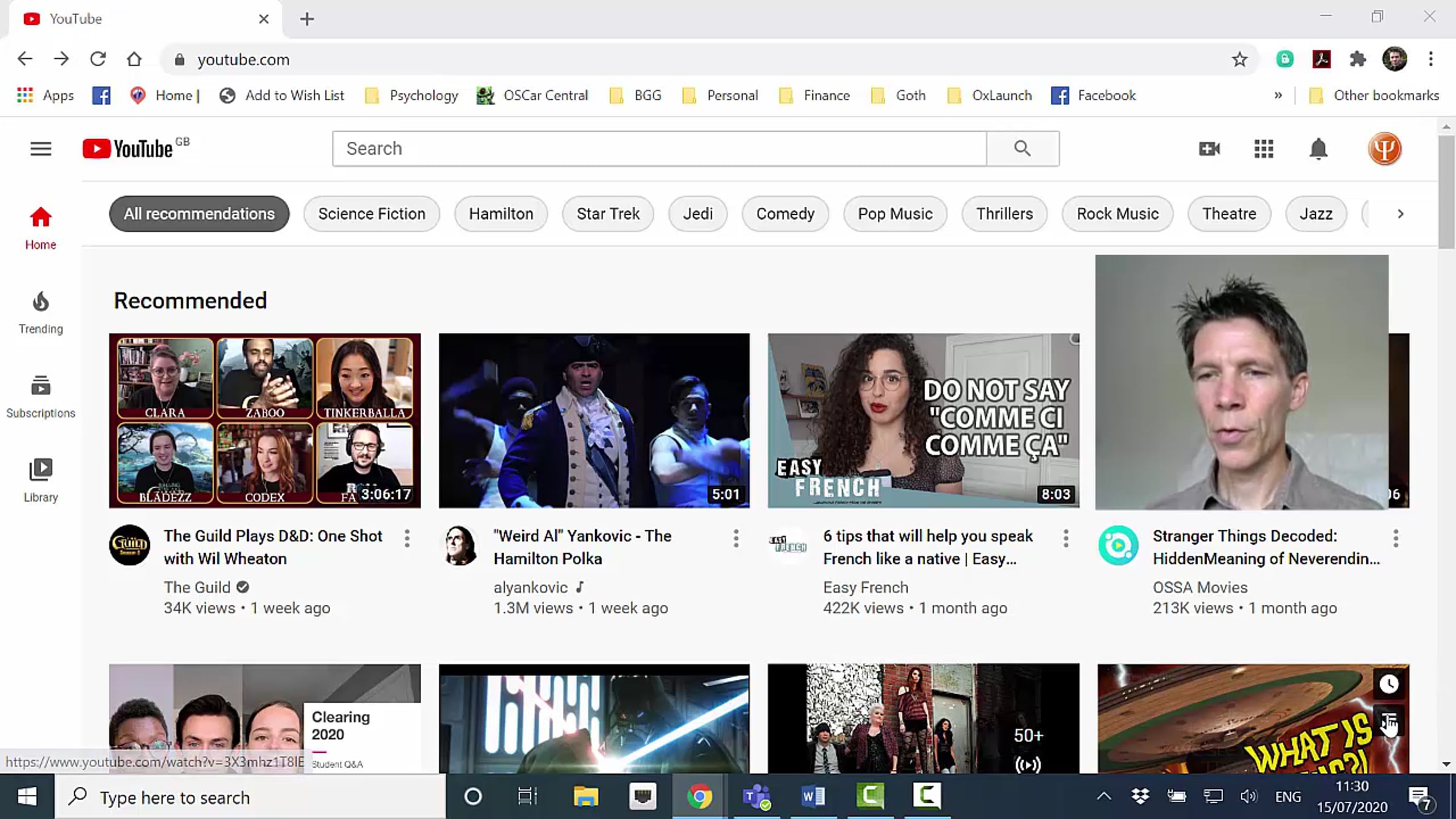Open the OSCar Central bookmark

click(533, 95)
